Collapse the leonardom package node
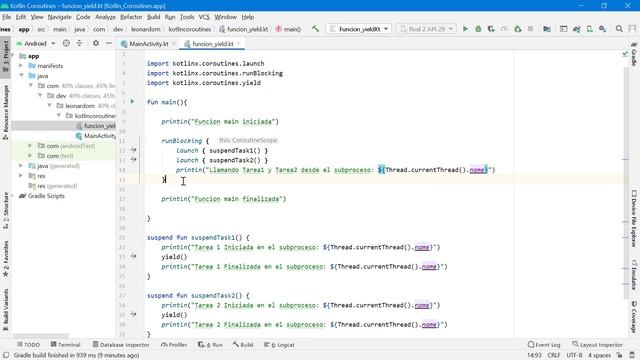Image resolution: width=640 pixels, height=360 pixels. click(x=49, y=105)
